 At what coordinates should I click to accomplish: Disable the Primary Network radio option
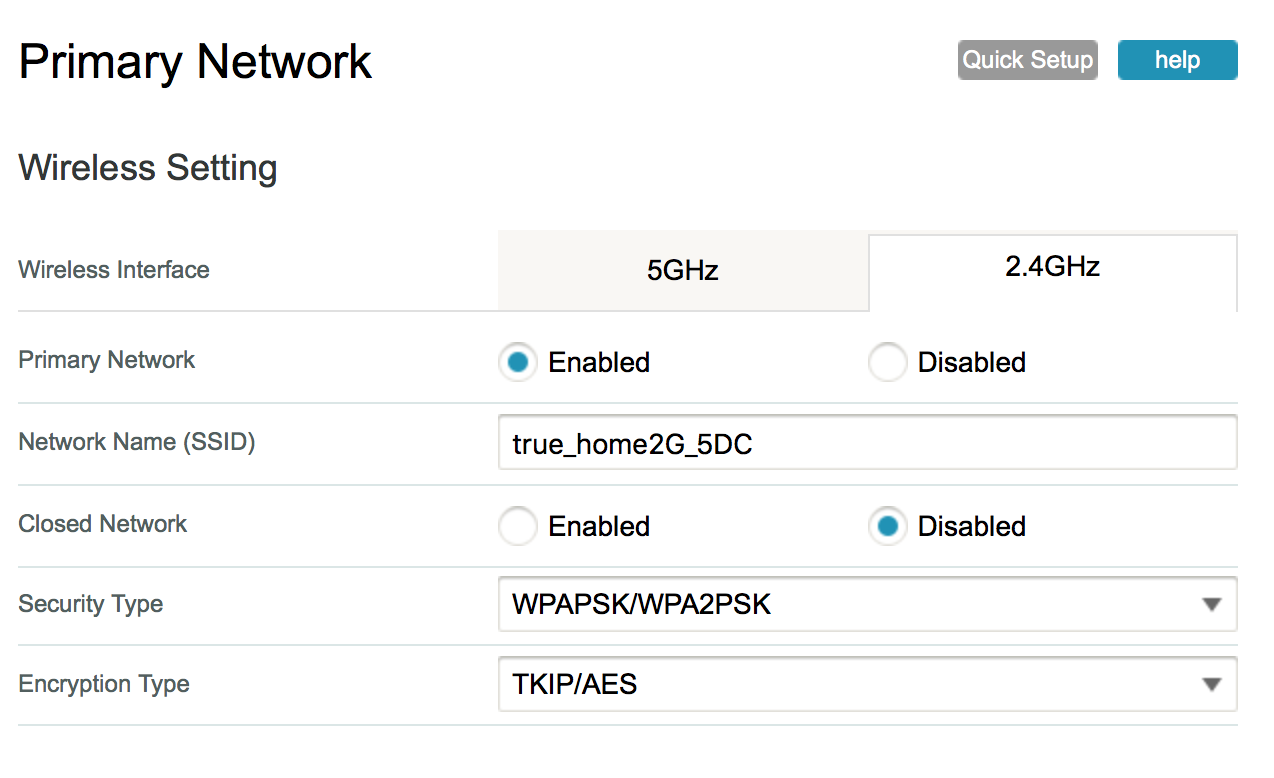click(888, 362)
